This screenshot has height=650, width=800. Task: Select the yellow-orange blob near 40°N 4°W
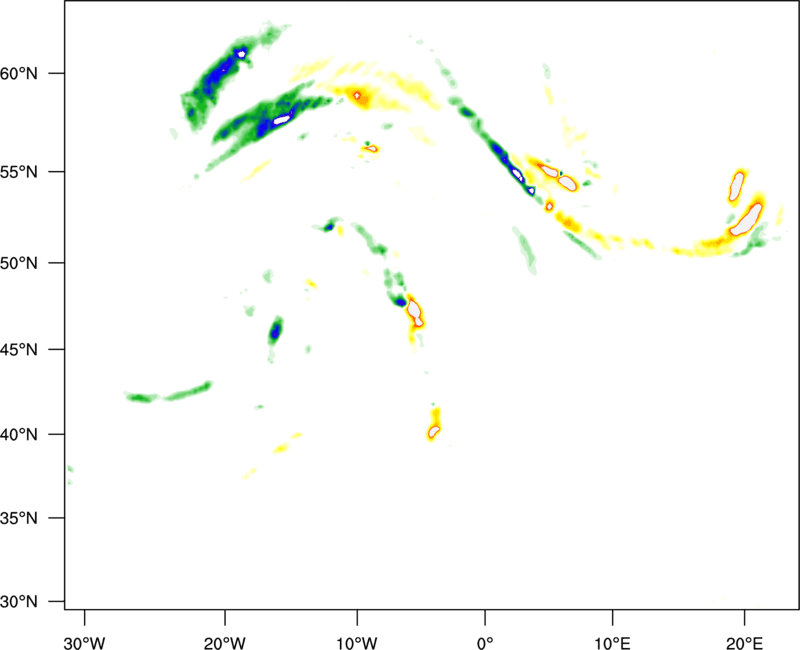click(434, 428)
